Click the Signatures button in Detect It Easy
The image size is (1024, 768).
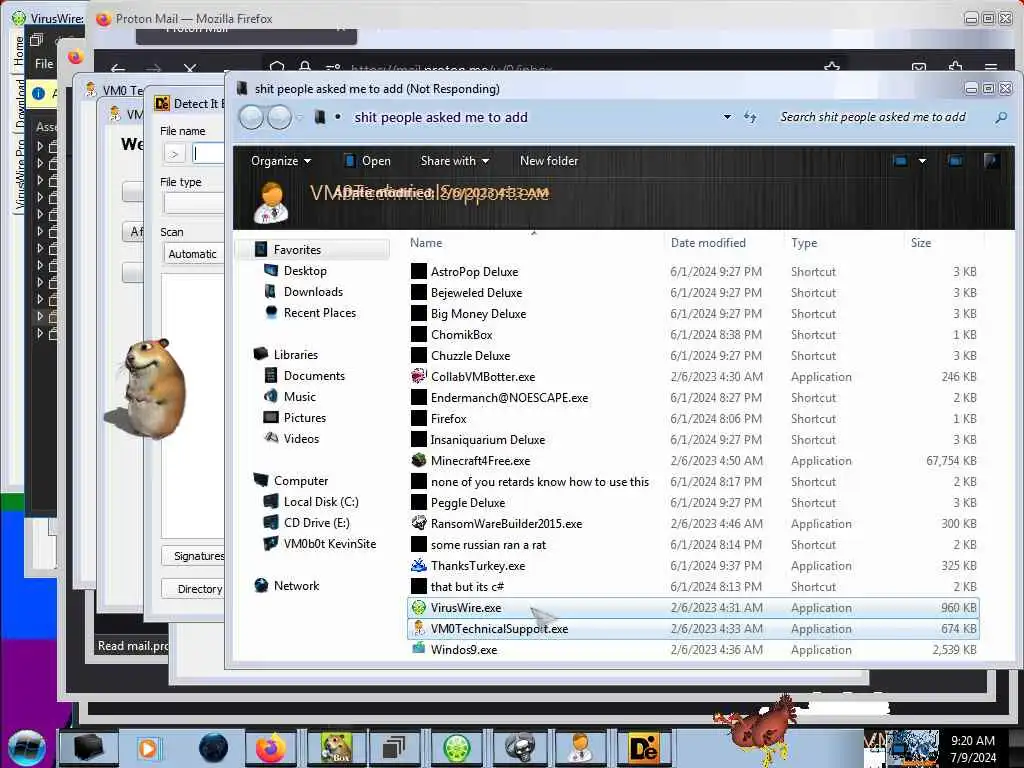click(193, 556)
